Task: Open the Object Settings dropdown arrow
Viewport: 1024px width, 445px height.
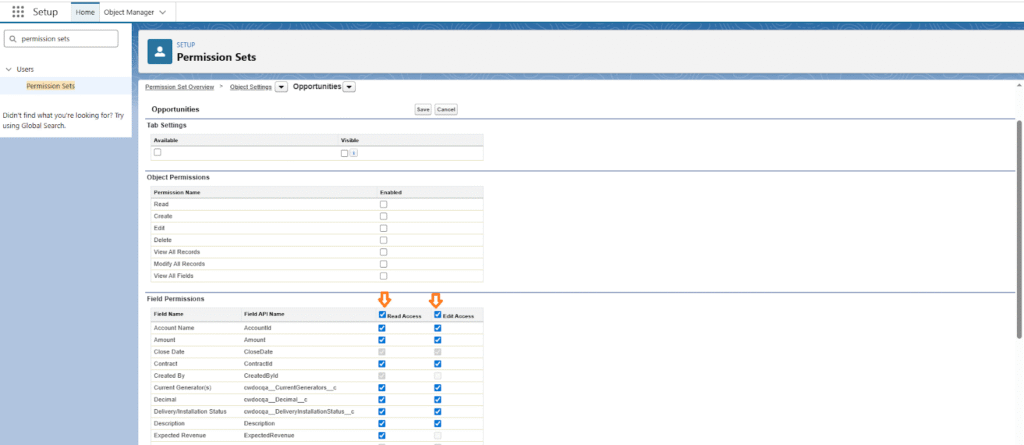Action: tap(281, 87)
